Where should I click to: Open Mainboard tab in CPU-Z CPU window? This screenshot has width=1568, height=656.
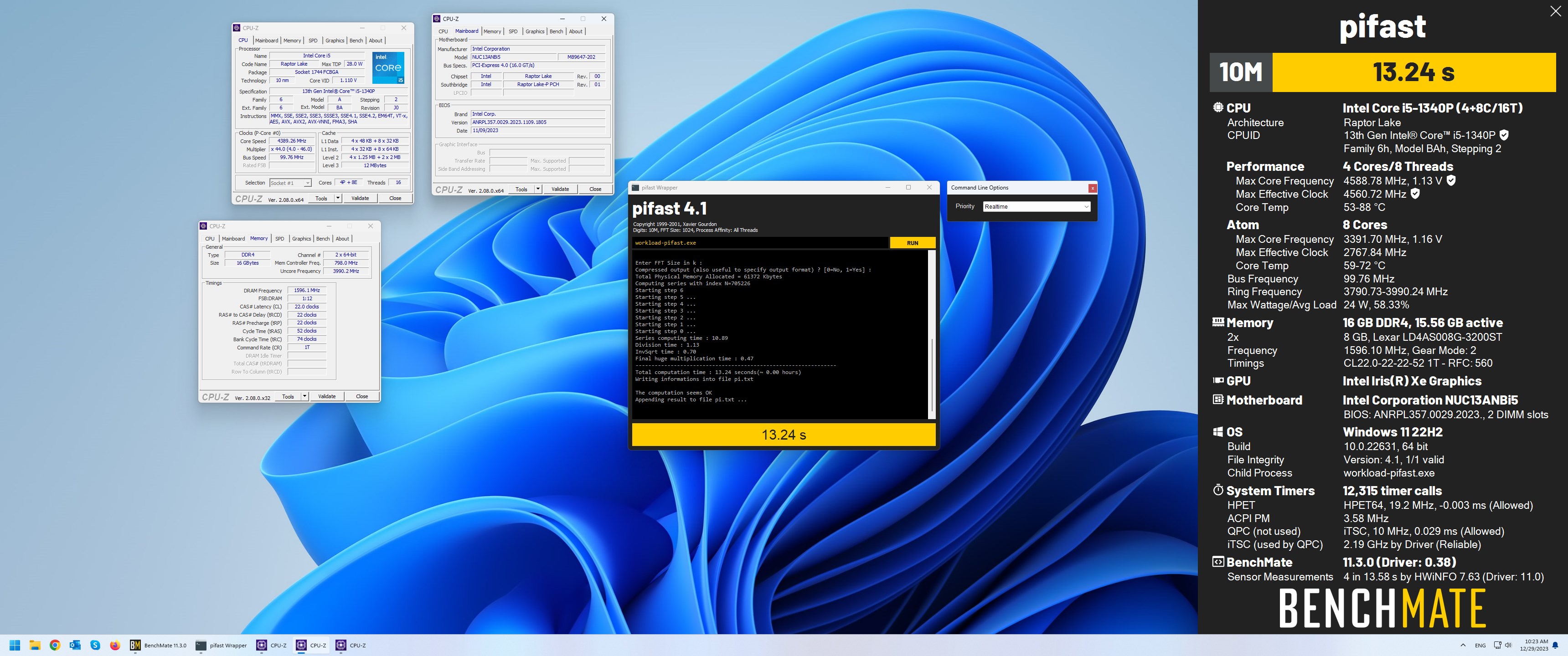click(267, 40)
